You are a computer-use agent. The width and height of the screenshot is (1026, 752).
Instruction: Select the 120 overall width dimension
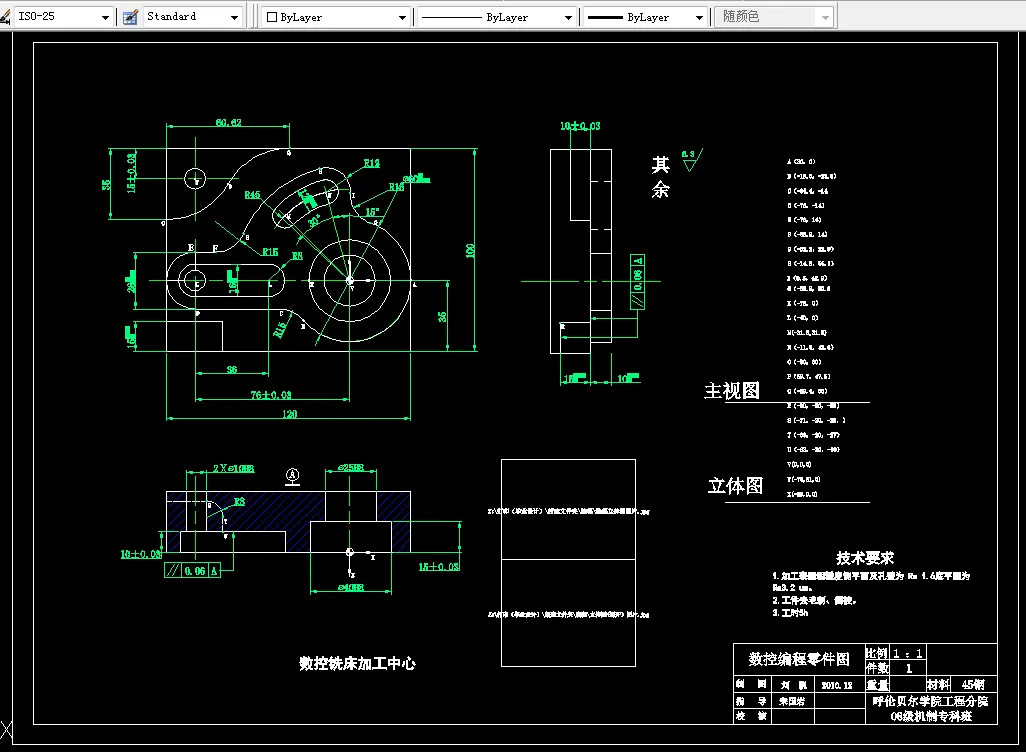point(289,414)
